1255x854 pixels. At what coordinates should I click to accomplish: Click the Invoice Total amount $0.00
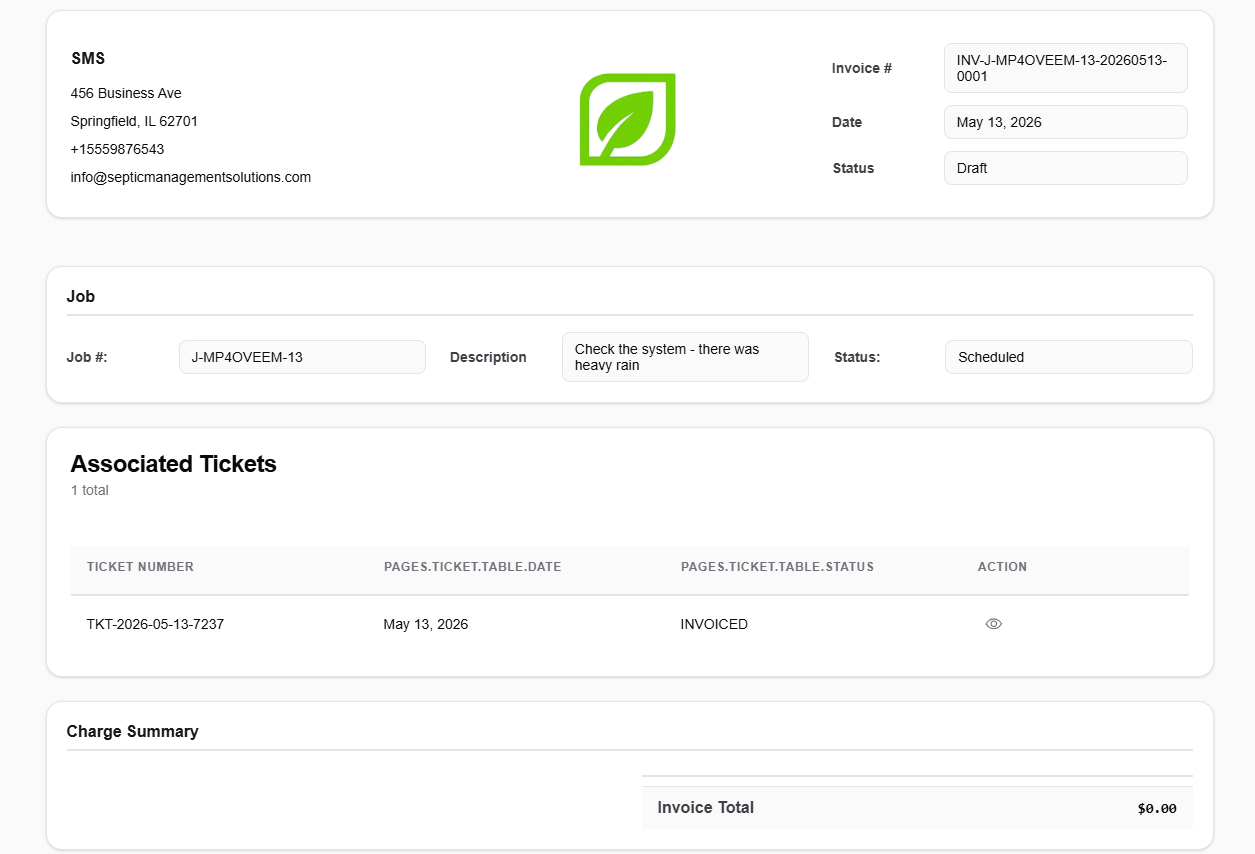coord(1157,808)
